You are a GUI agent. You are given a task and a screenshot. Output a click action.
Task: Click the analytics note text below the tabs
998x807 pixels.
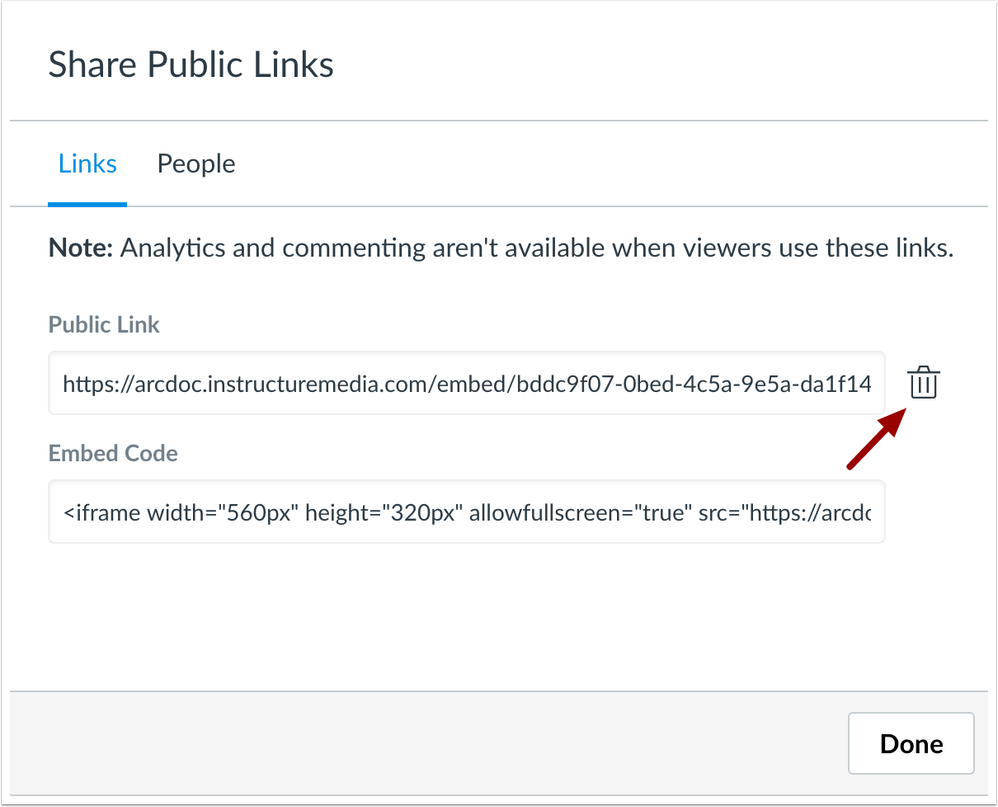tap(500, 247)
